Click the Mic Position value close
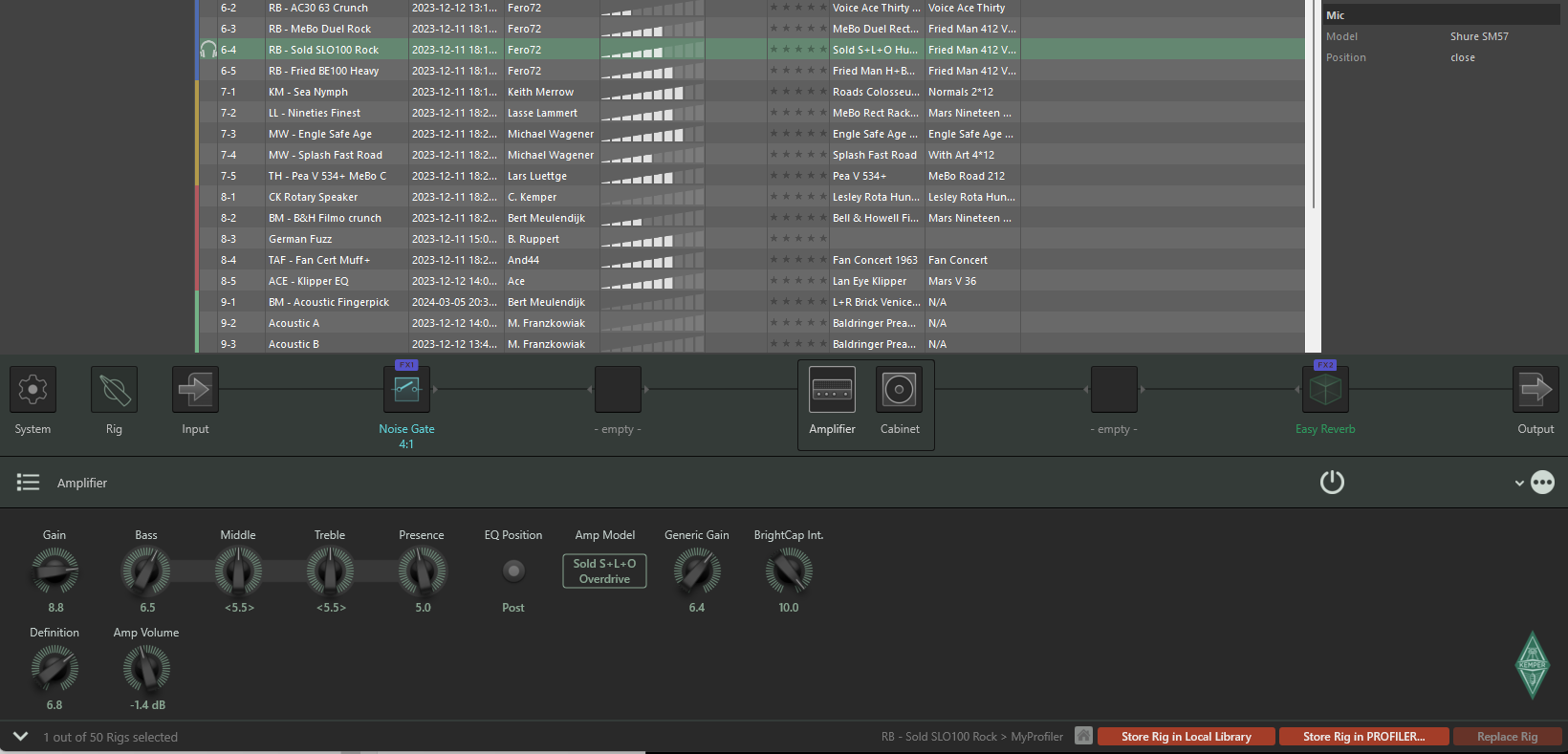This screenshot has height=754, width=1568. [1463, 57]
